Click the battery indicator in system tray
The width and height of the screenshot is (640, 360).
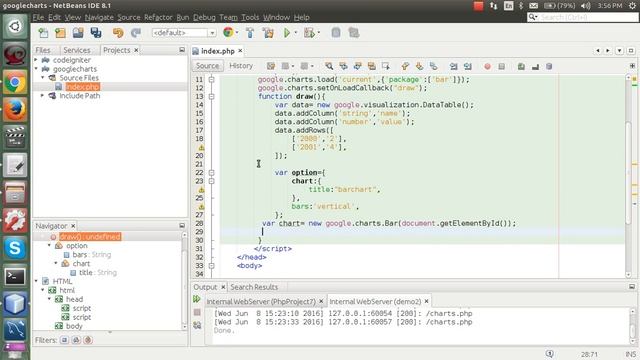click(560, 6)
